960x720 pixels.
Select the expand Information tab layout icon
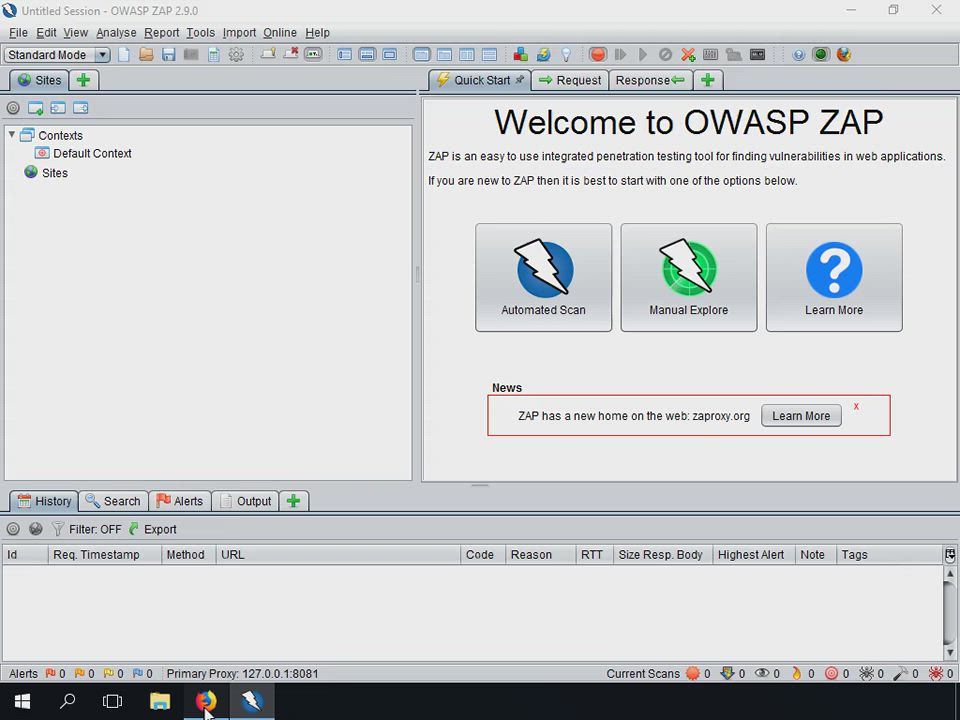pos(367,54)
